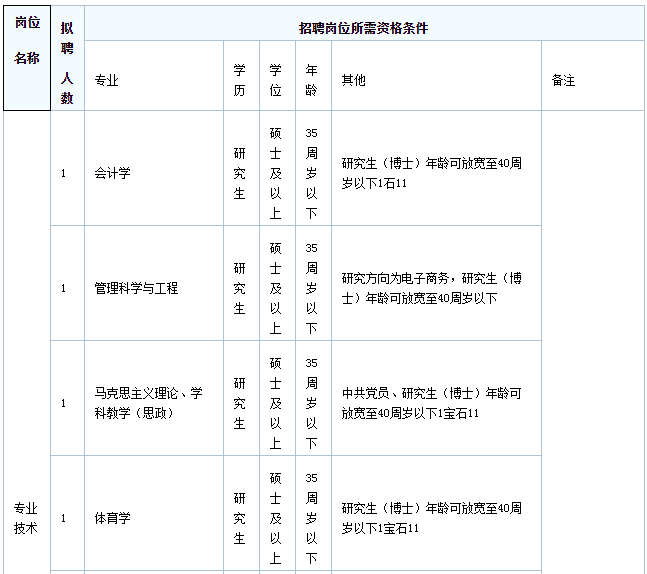Select 硕士及以上 degree cell in 马克思主义理论 row

tap(276, 403)
